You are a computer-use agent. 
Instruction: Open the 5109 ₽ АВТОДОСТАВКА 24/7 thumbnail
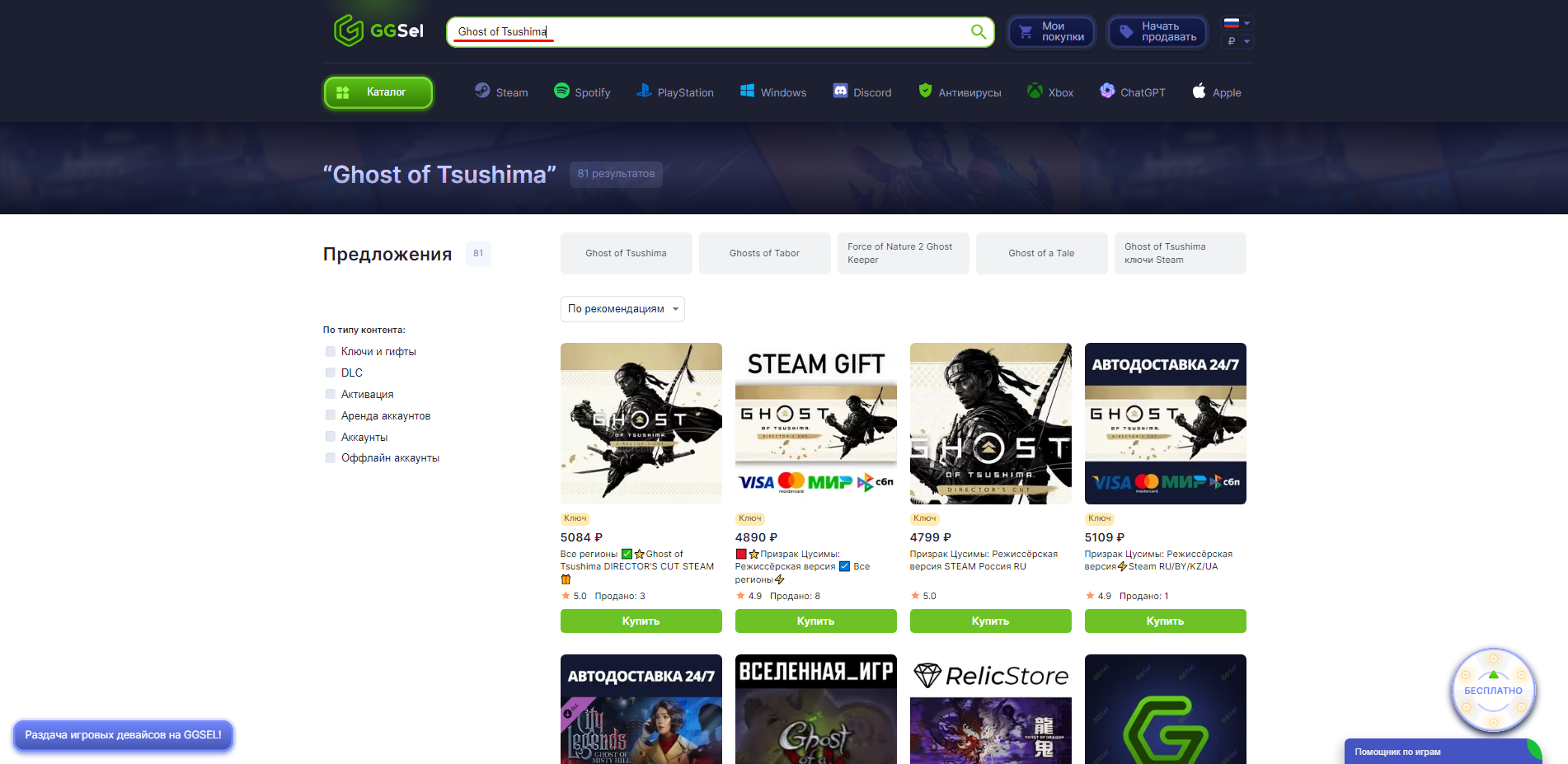coord(1166,424)
